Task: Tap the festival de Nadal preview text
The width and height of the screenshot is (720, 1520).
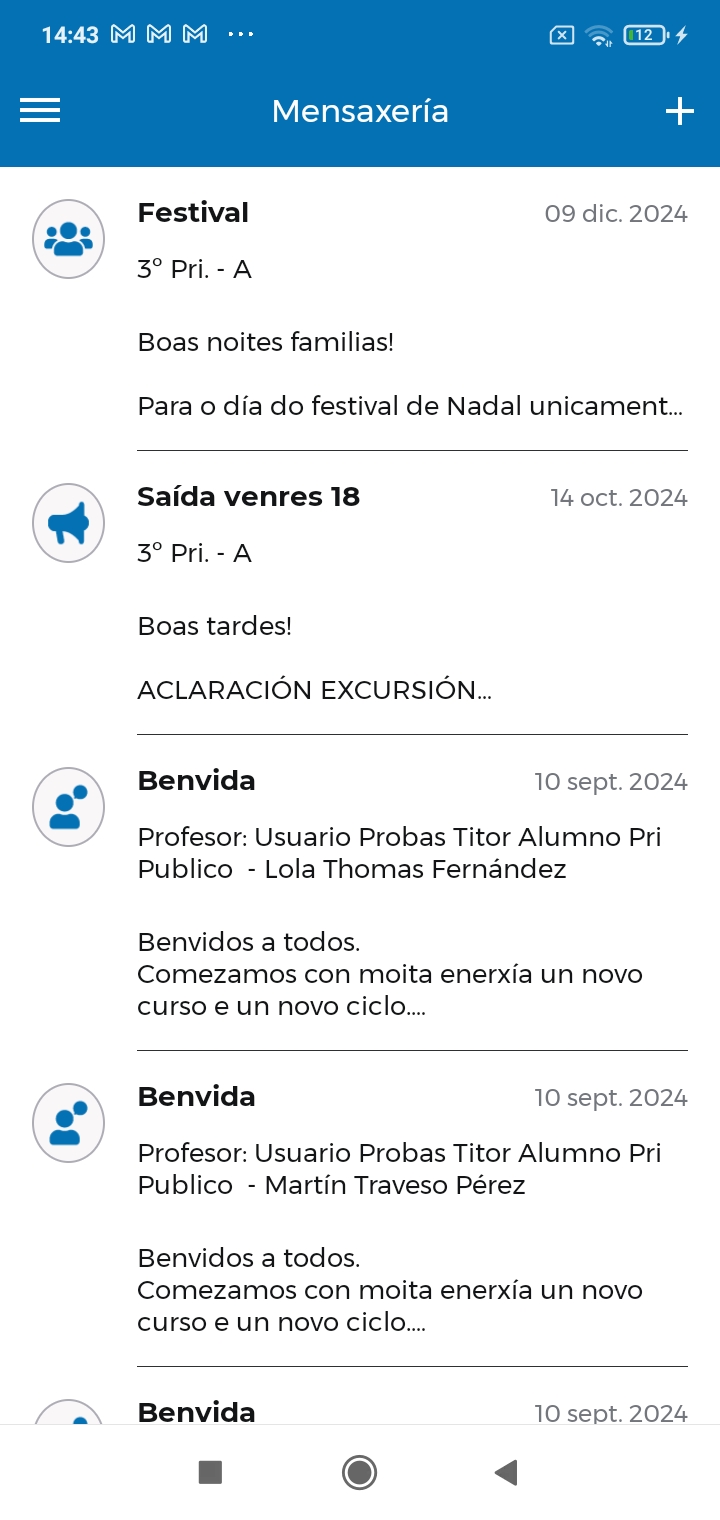Action: (410, 406)
